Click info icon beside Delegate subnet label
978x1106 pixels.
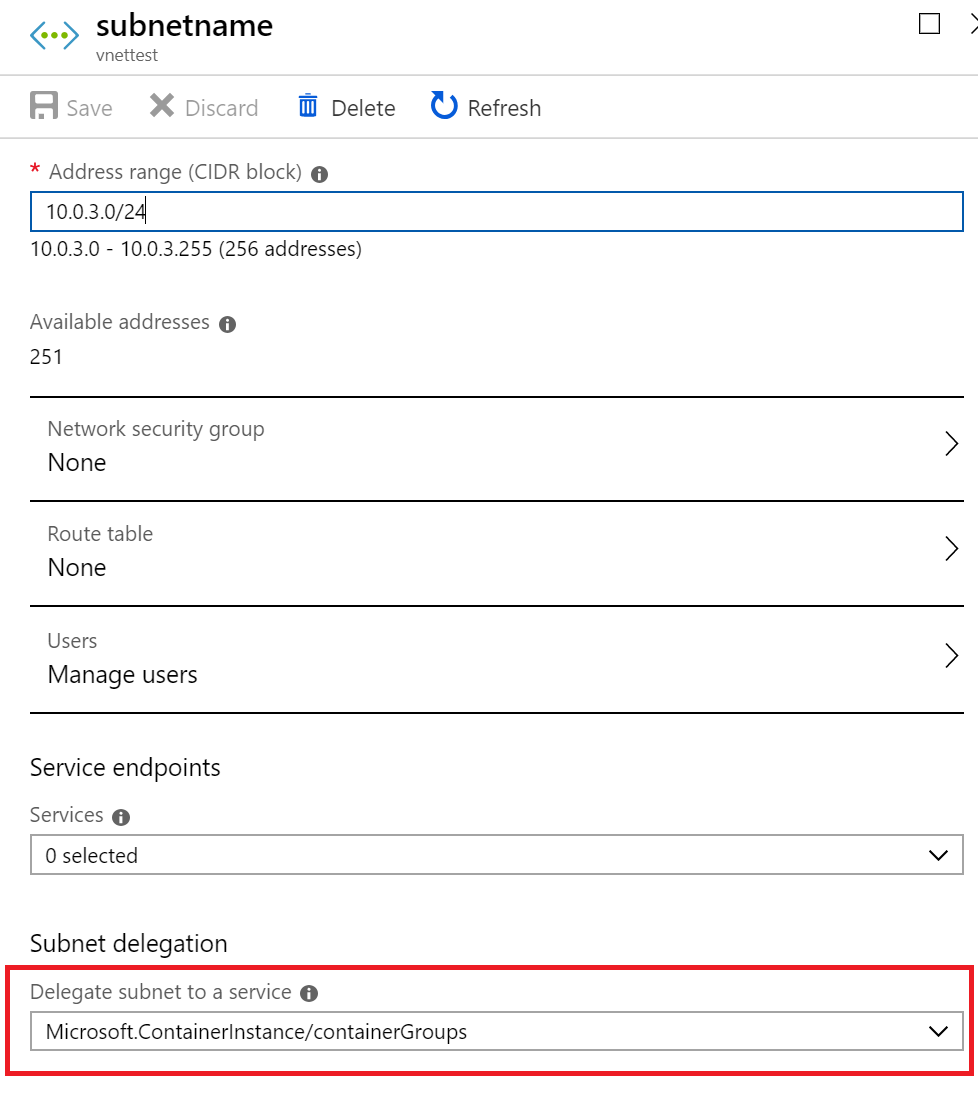click(x=309, y=993)
